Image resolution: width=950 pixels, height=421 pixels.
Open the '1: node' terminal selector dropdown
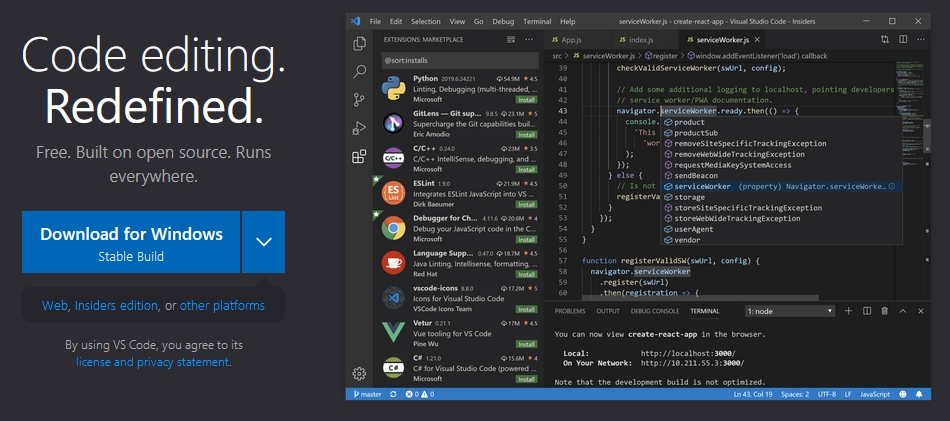(x=790, y=311)
